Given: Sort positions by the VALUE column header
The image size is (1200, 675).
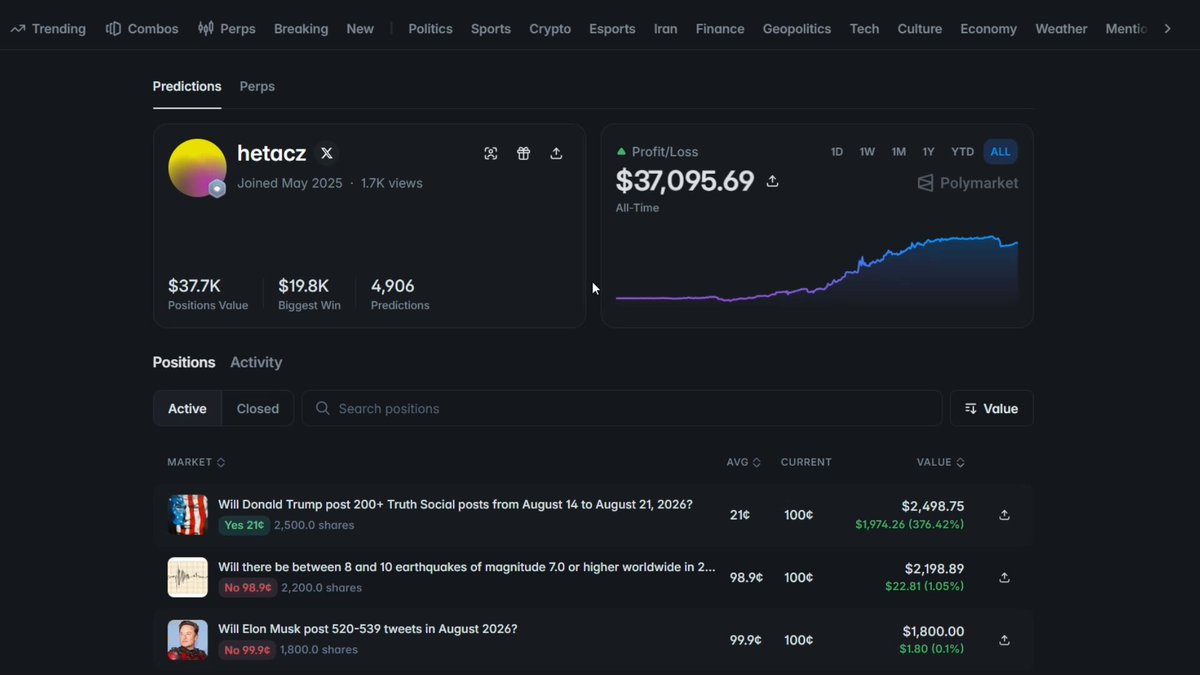Looking at the screenshot, I should [941, 462].
